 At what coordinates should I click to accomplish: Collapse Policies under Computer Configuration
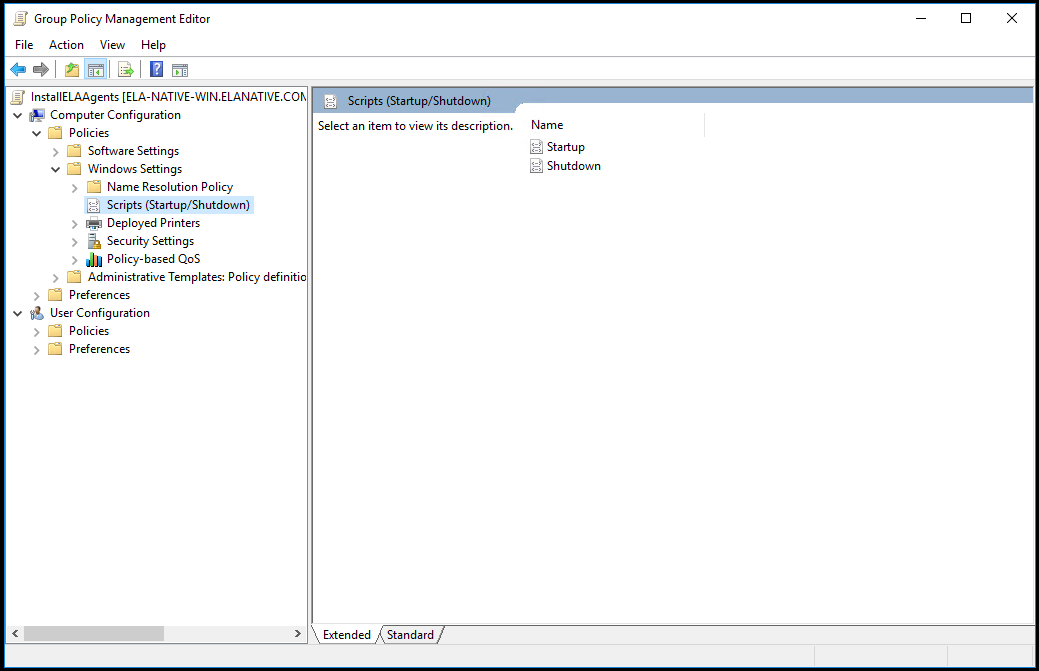[36, 133]
